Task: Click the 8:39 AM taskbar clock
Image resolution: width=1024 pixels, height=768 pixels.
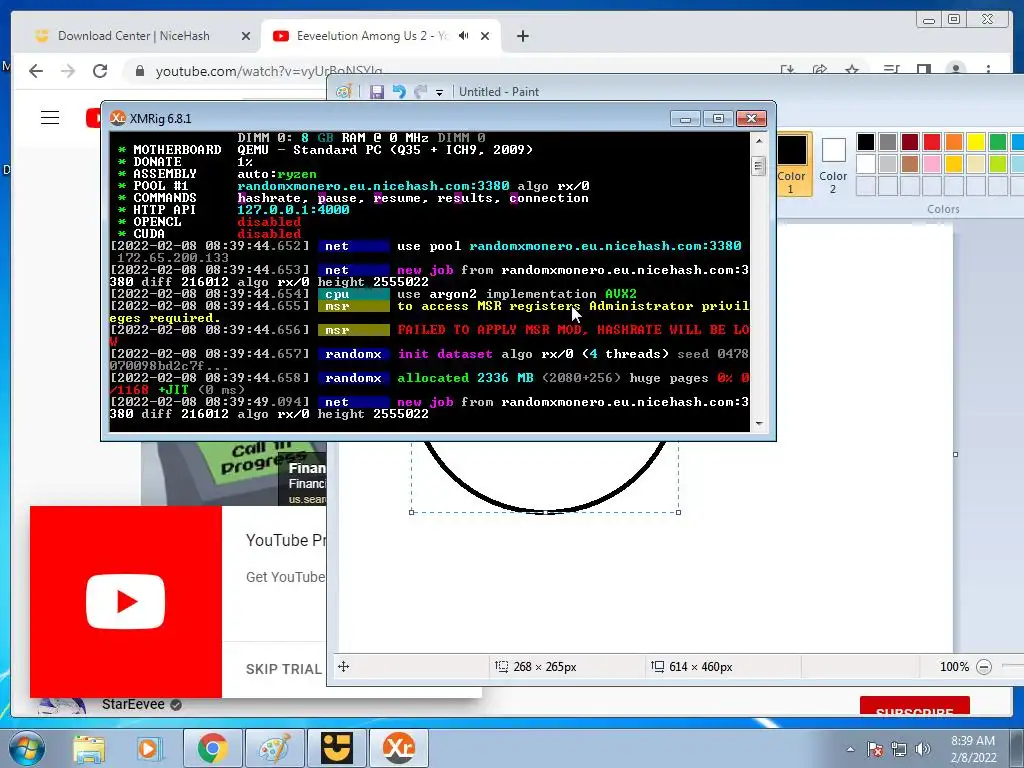Action: tap(973, 749)
